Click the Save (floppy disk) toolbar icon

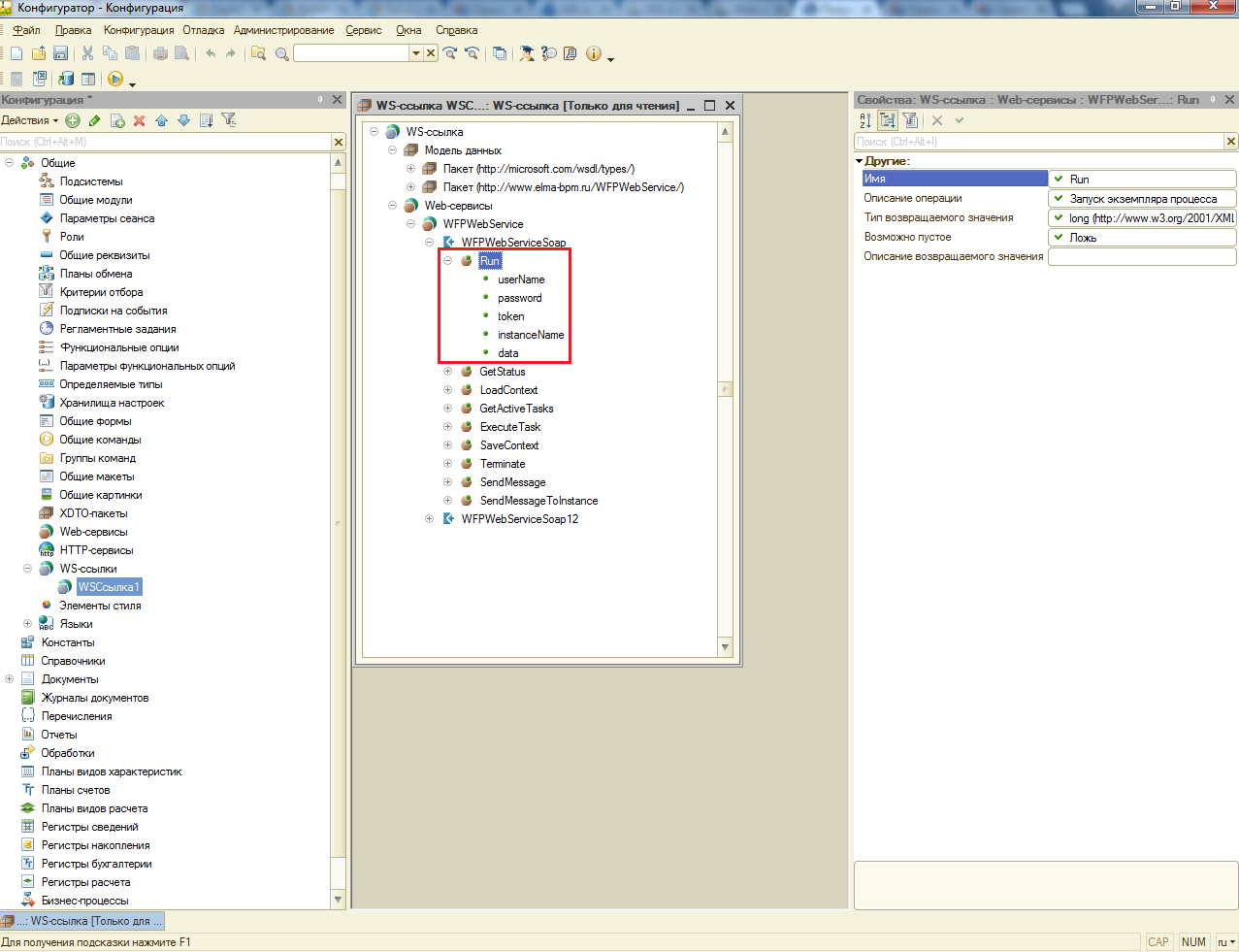tap(60, 53)
